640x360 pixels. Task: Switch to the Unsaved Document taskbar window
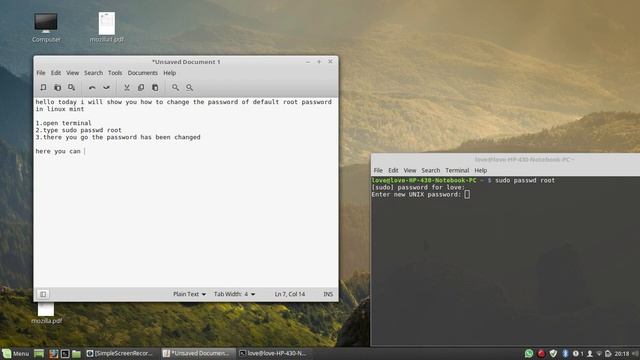199,353
